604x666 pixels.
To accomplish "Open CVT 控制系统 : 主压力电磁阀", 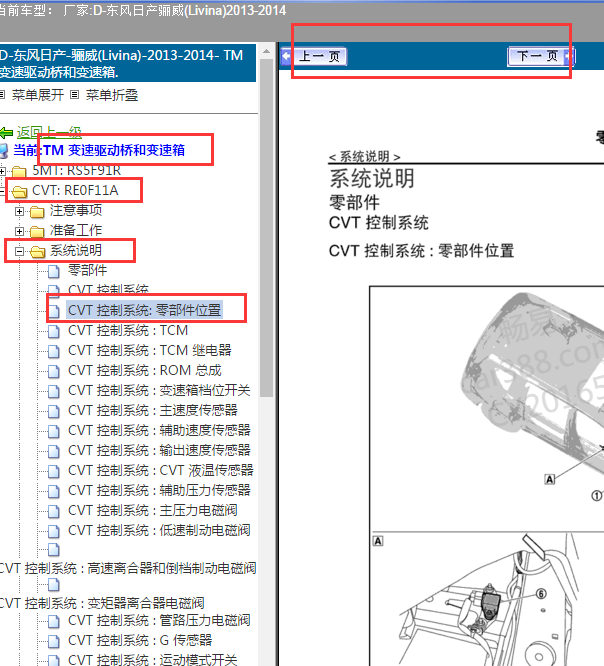I will 153,510.
